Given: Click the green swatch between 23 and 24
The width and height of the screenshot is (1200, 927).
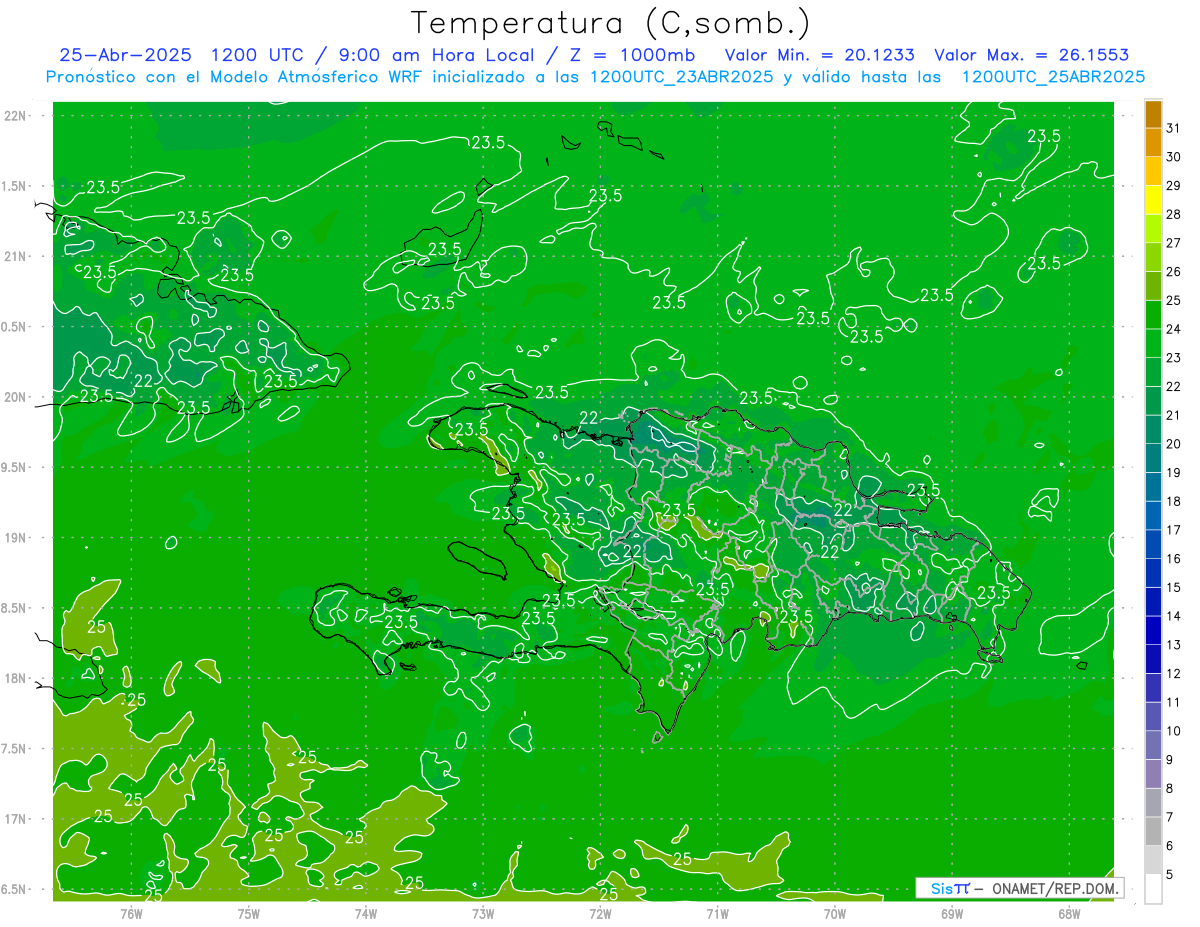Looking at the screenshot, I should pyautogui.click(x=1154, y=343).
